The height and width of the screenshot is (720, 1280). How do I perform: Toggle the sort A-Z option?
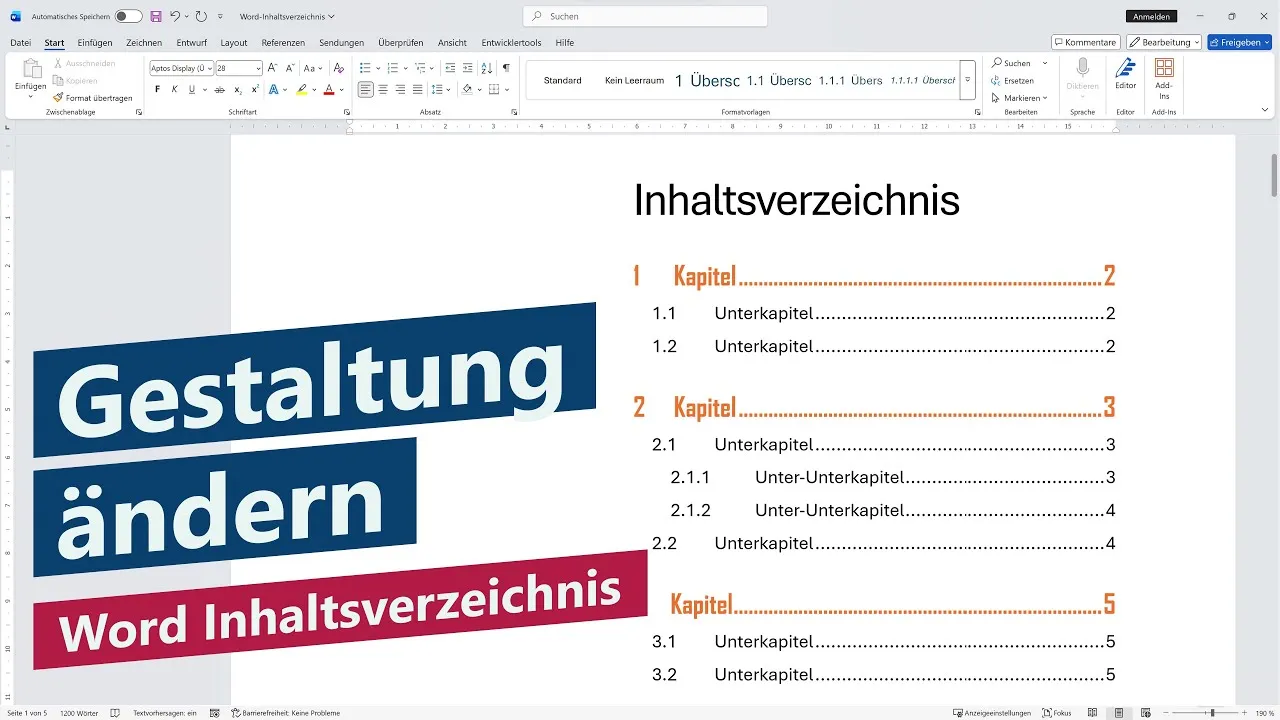(487, 69)
